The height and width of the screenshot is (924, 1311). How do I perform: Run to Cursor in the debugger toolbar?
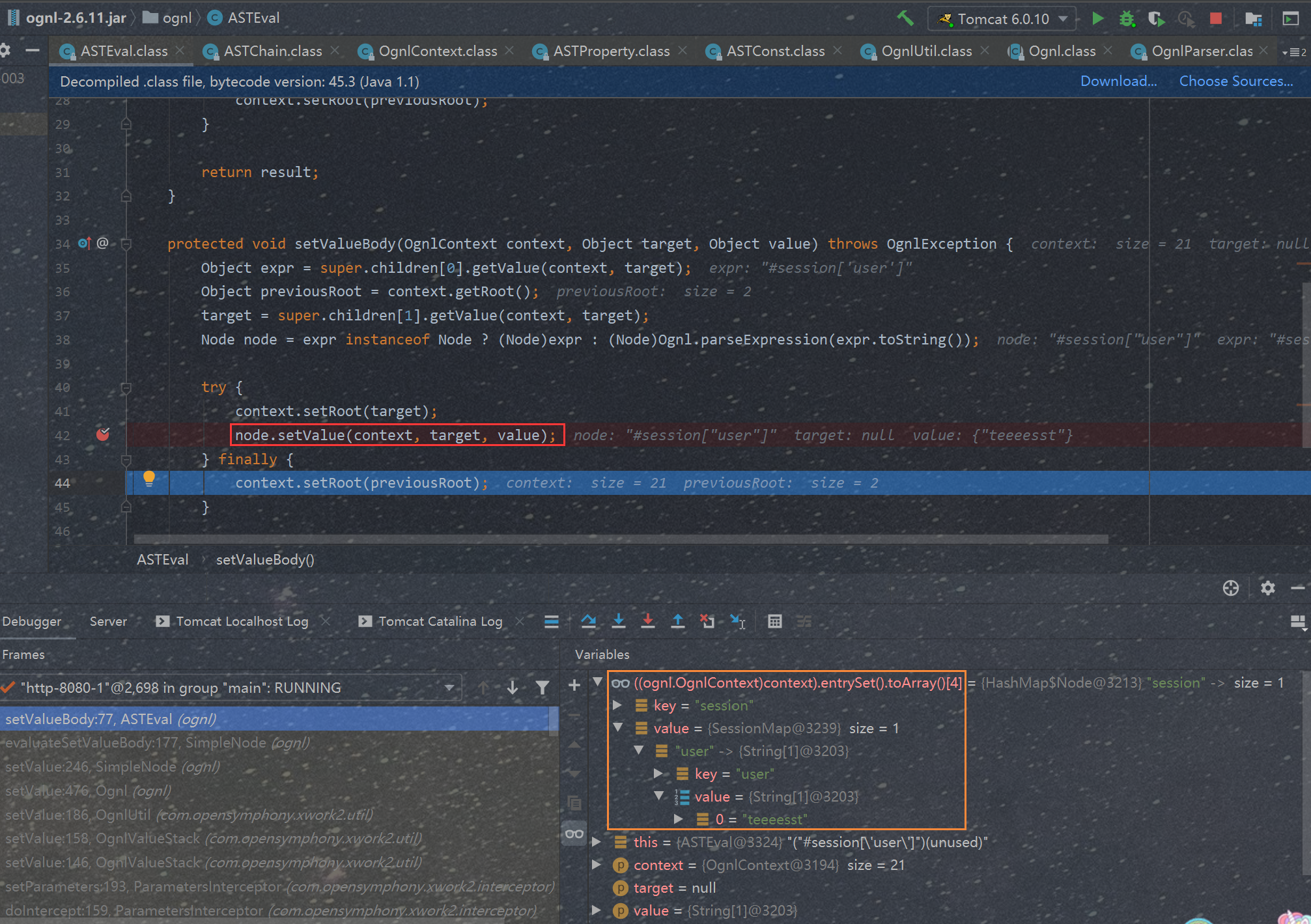[x=738, y=622]
